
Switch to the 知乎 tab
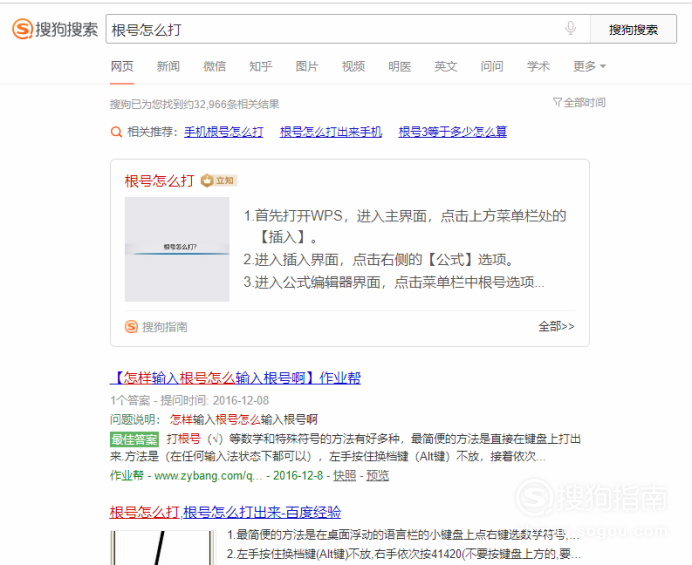pos(260,66)
